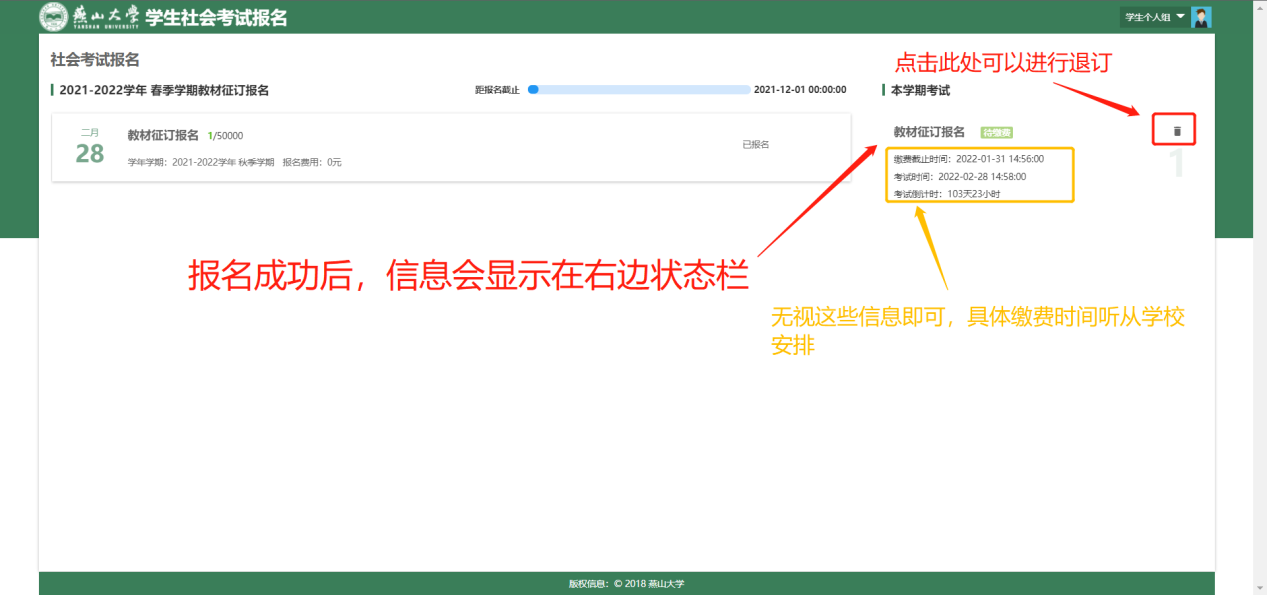This screenshot has height=595, width=1267.
Task: Click the trash icon to cancel registration
Action: [x=1176, y=131]
